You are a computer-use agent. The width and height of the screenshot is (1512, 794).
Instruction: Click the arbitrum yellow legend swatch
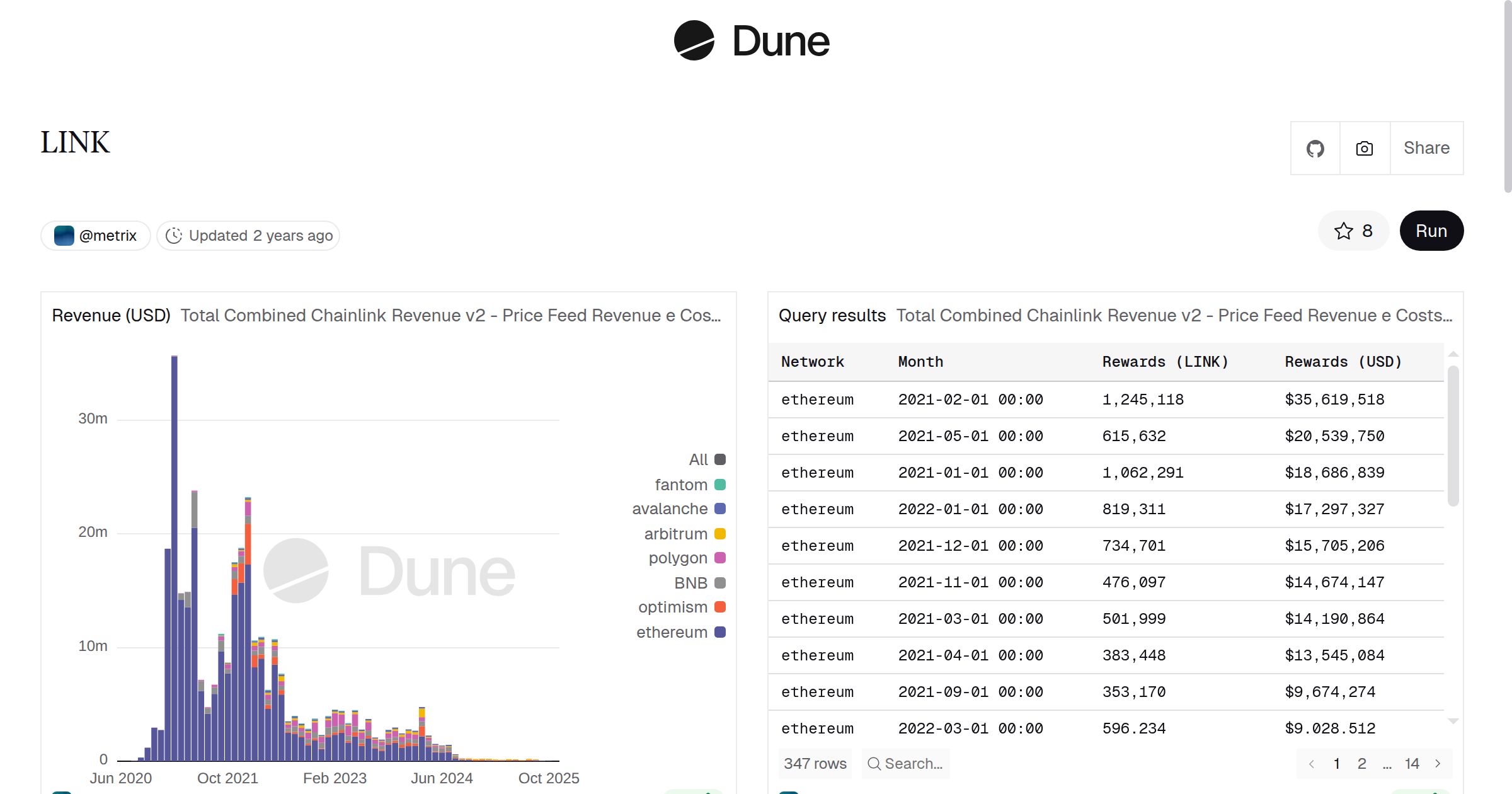(x=720, y=534)
